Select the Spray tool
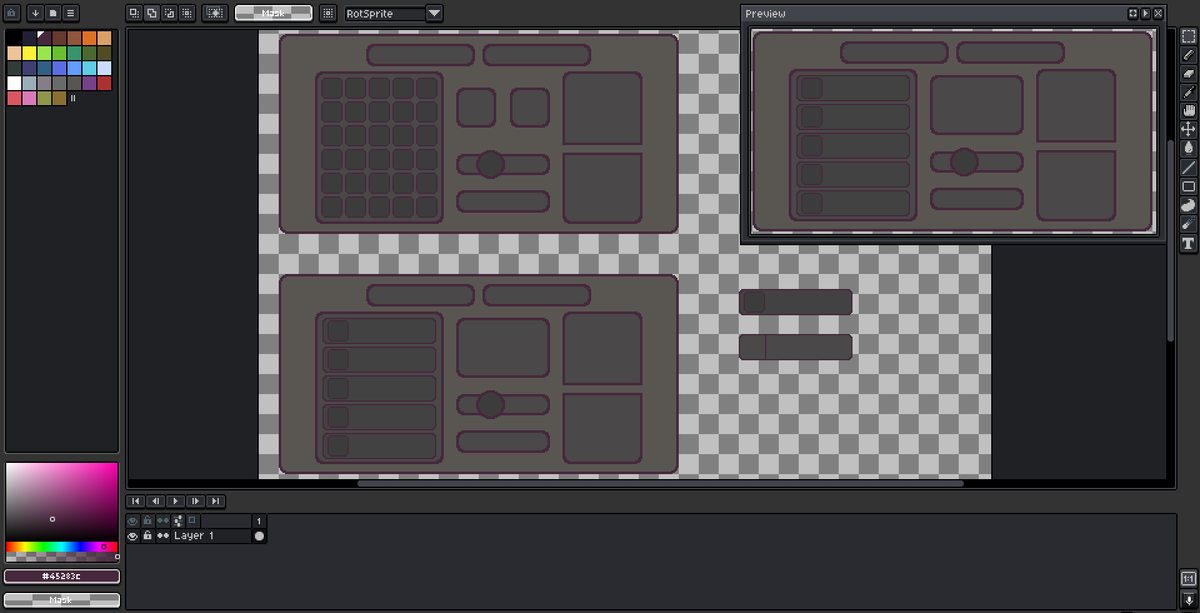 [1188, 224]
